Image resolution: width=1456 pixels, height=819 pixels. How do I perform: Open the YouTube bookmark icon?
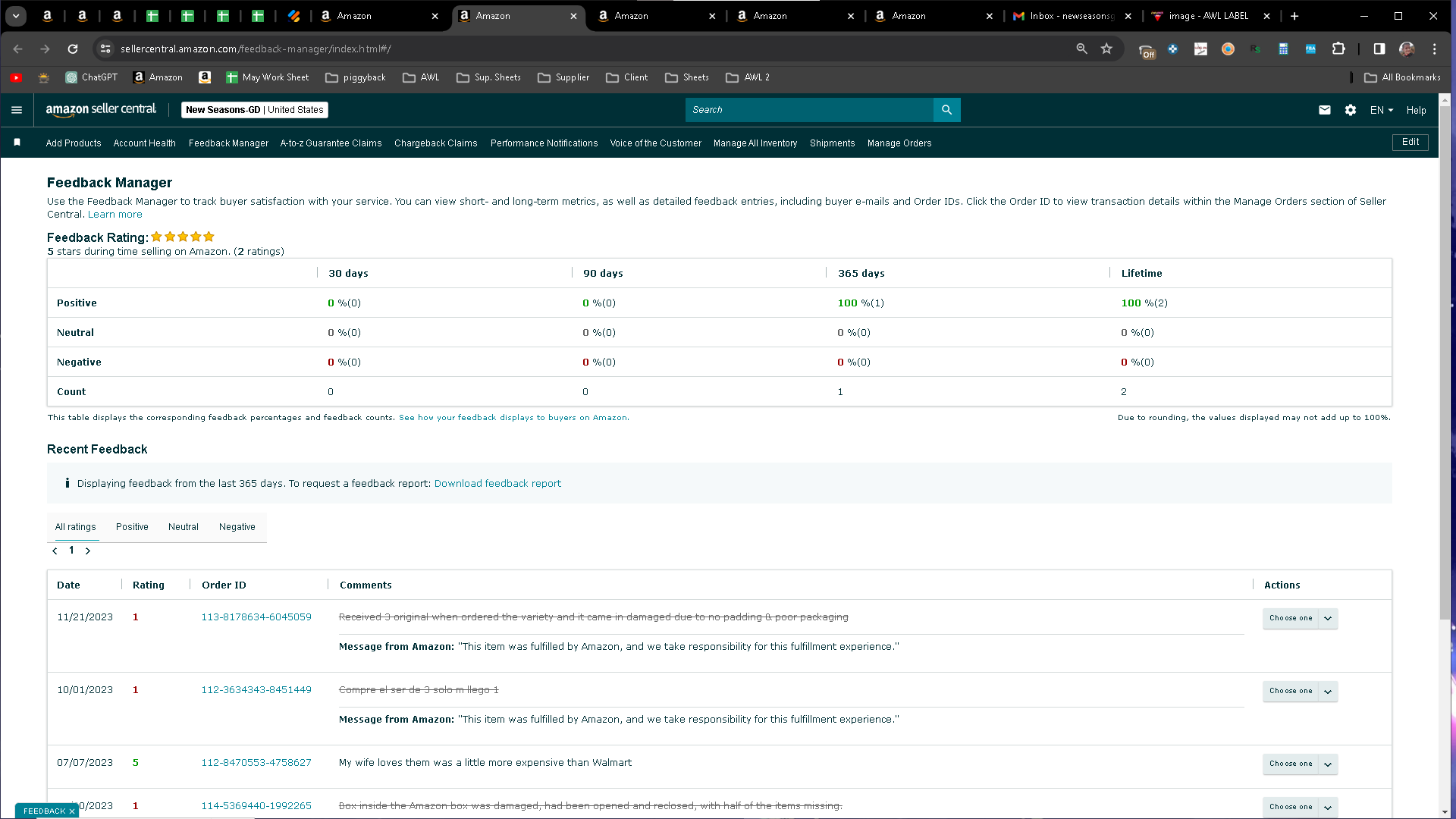pyautogui.click(x=16, y=77)
